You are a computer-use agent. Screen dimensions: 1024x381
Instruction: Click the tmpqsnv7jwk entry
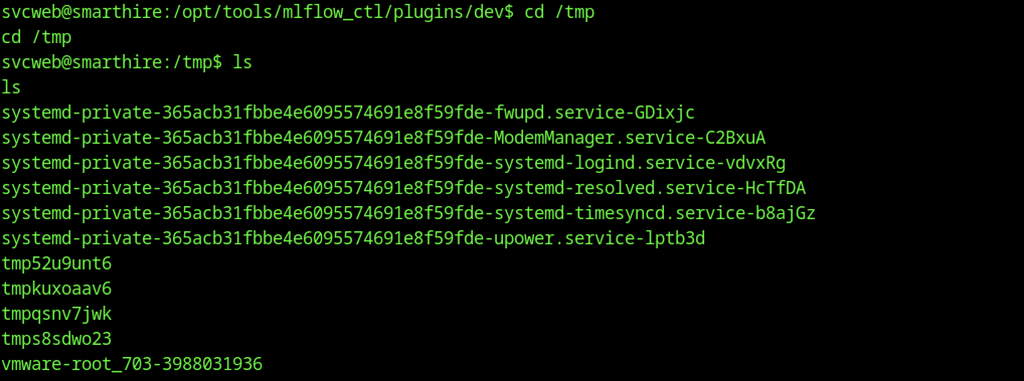[x=57, y=315]
